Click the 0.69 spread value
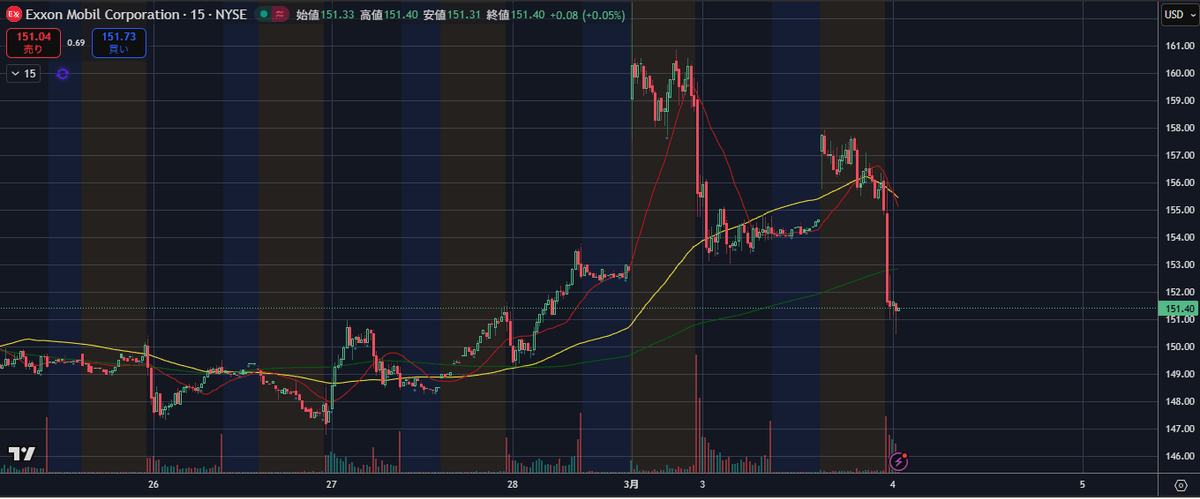The height and width of the screenshot is (499, 1200). 76,43
